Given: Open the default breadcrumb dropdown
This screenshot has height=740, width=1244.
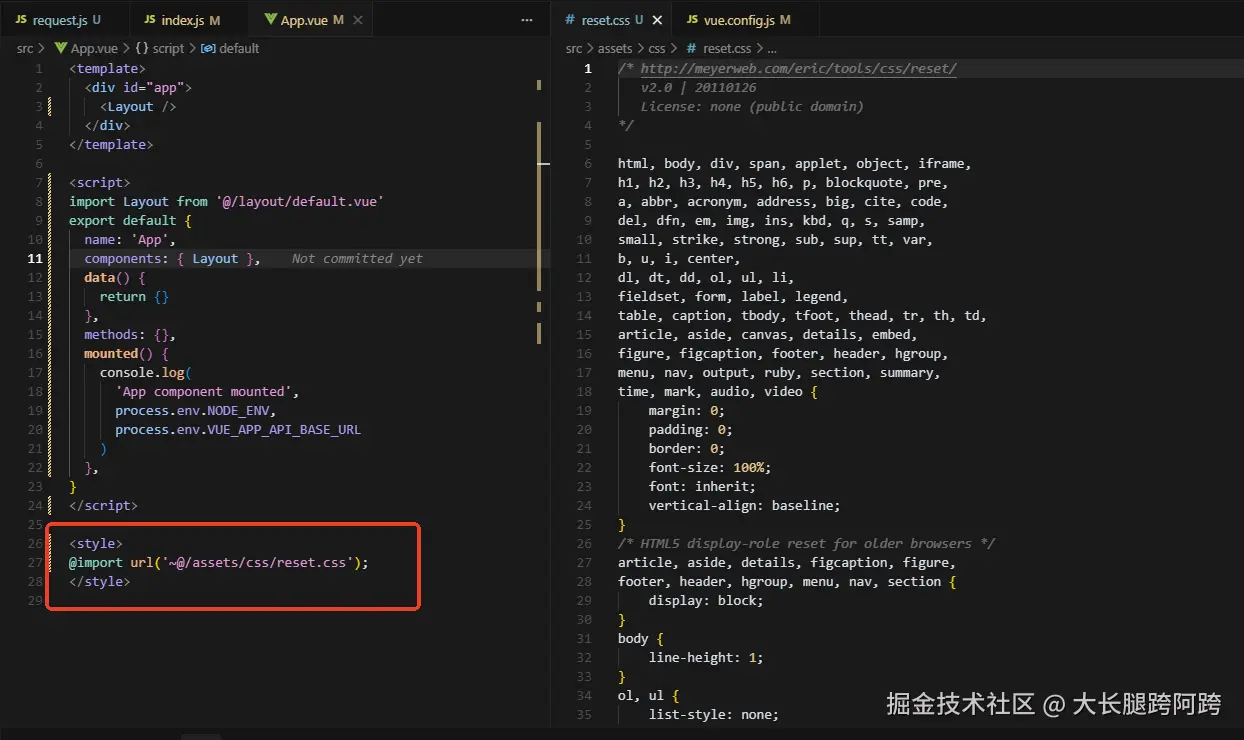Looking at the screenshot, I should [239, 48].
